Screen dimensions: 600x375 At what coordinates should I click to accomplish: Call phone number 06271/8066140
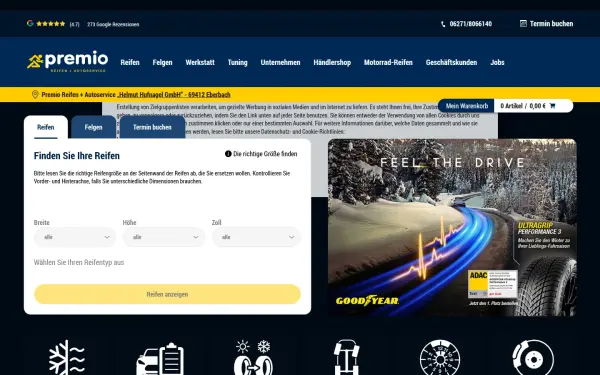(x=470, y=24)
